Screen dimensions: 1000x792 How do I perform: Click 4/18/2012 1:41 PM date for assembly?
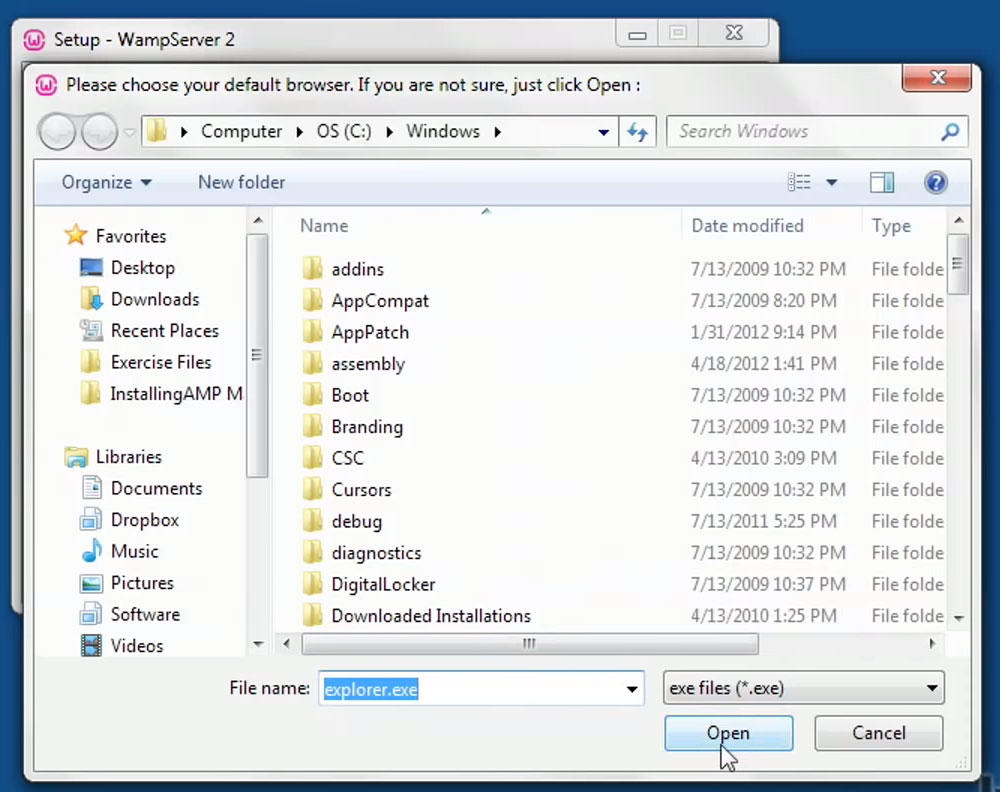pos(763,363)
